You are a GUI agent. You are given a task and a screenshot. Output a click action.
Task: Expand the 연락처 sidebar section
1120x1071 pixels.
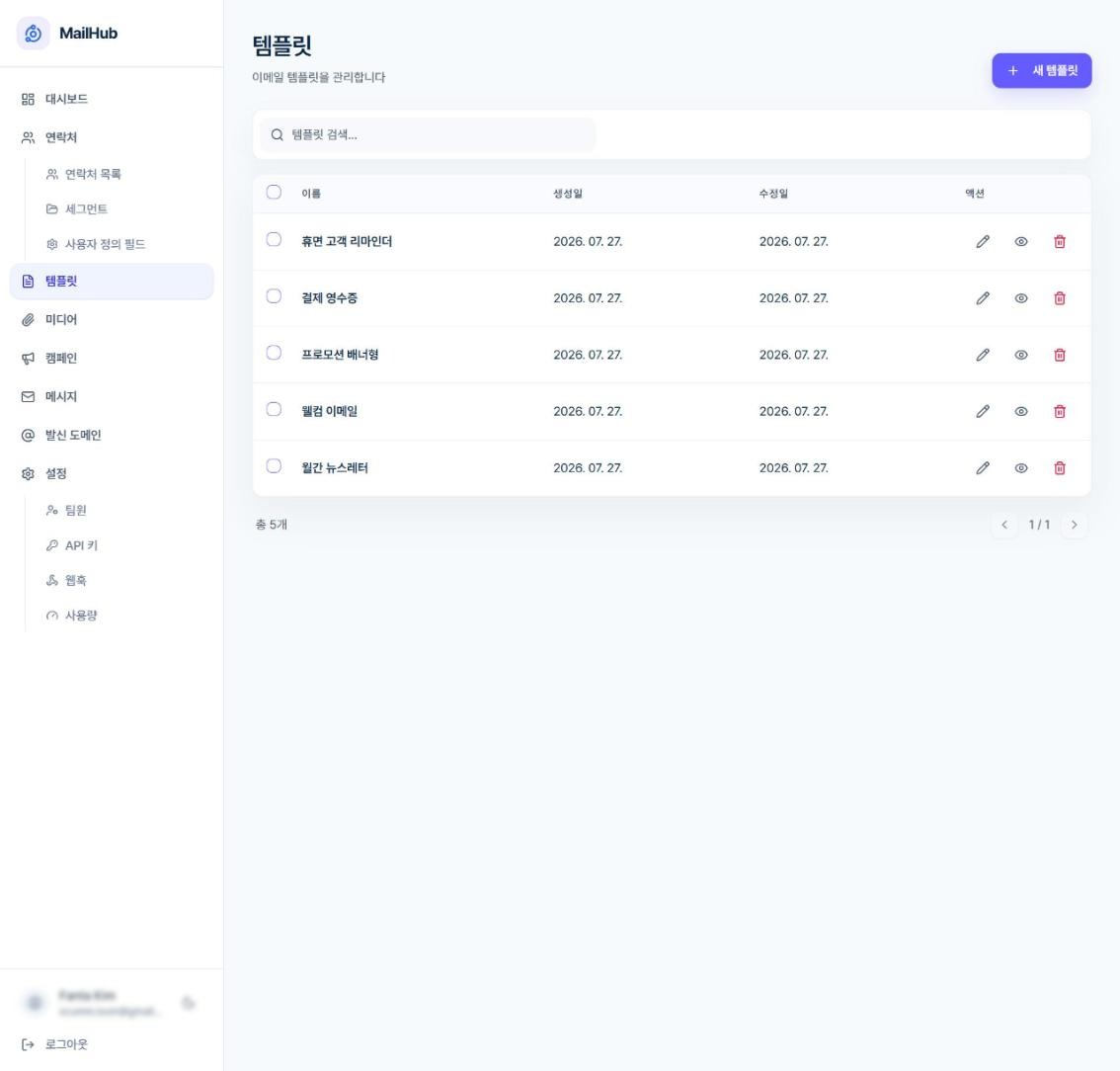[x=112, y=137]
